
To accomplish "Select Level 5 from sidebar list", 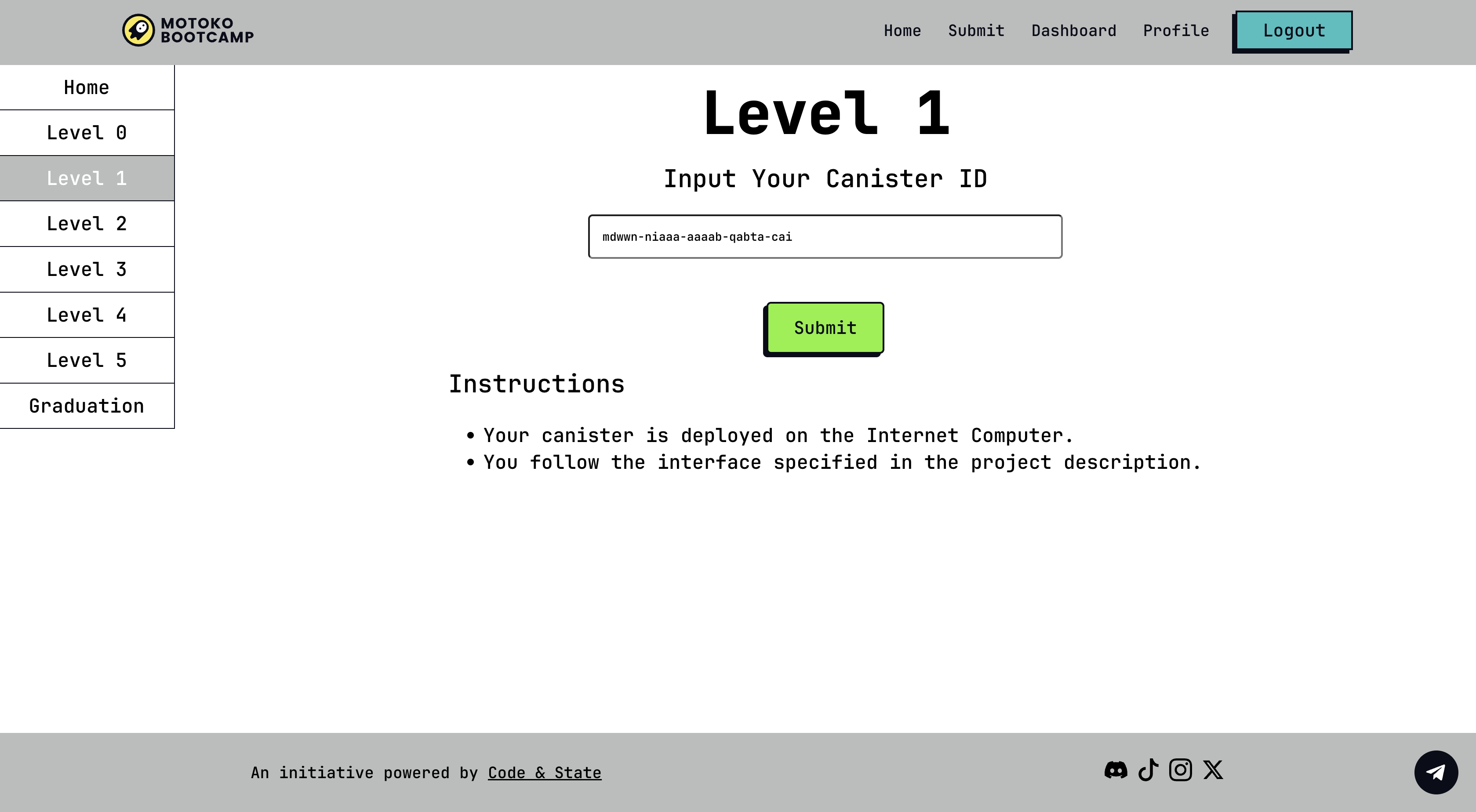I will (x=86, y=359).
